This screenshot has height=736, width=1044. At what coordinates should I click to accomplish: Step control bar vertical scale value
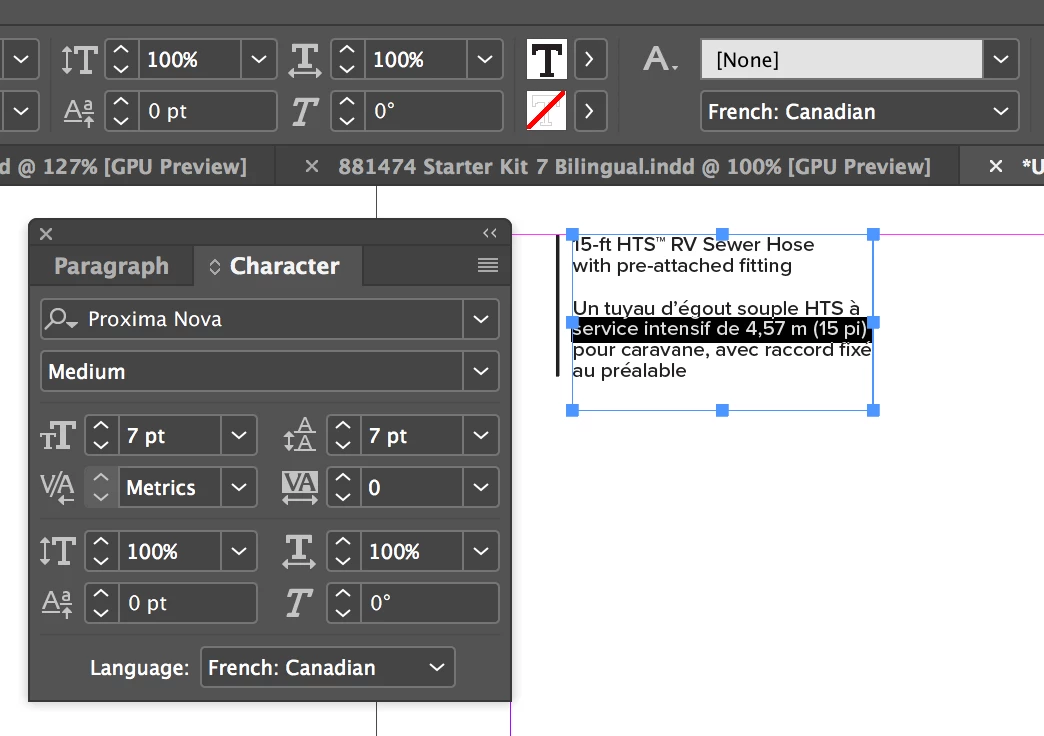(x=121, y=59)
